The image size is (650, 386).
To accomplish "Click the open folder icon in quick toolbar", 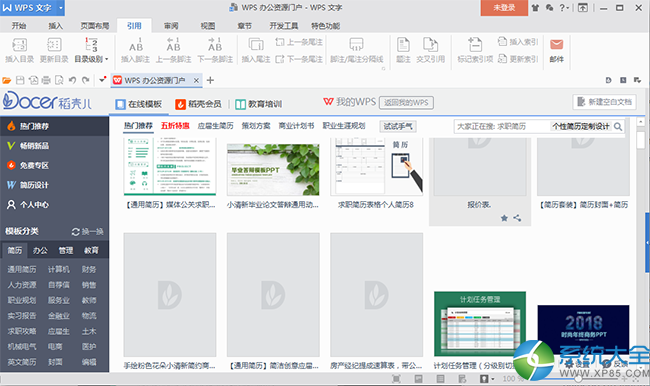I will tap(7, 80).
